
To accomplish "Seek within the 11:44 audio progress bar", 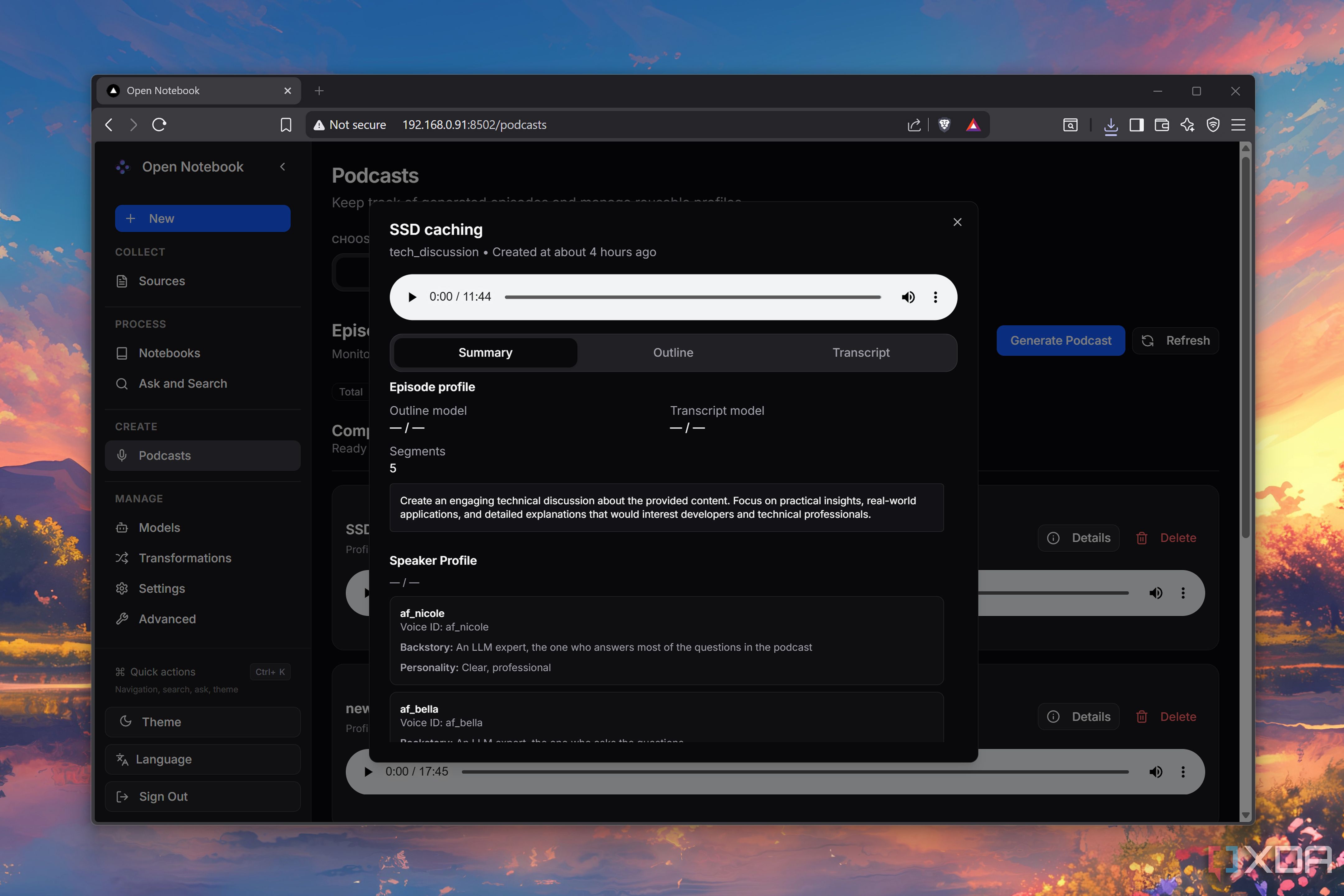I will click(x=693, y=297).
